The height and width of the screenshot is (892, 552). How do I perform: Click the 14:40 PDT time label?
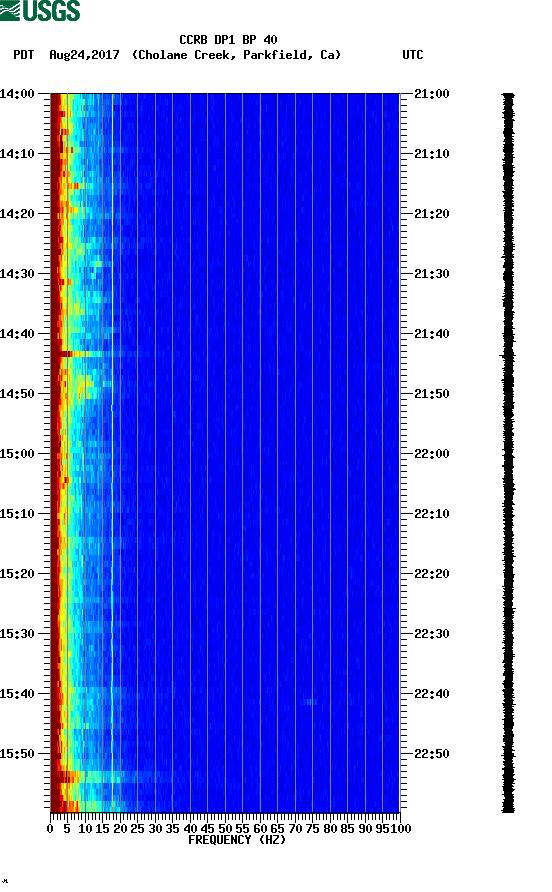point(17,334)
